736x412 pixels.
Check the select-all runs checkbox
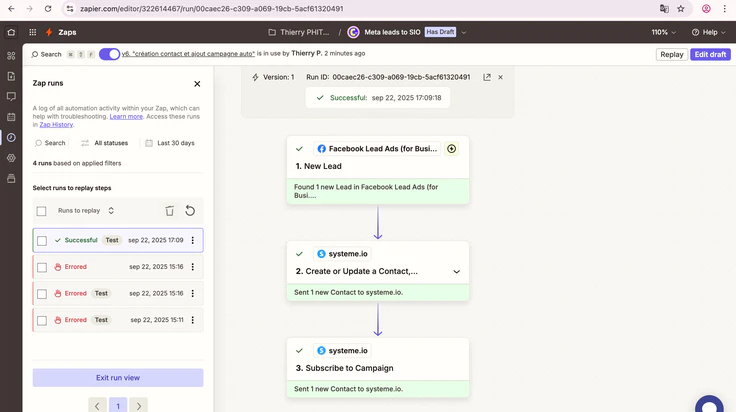(x=41, y=211)
